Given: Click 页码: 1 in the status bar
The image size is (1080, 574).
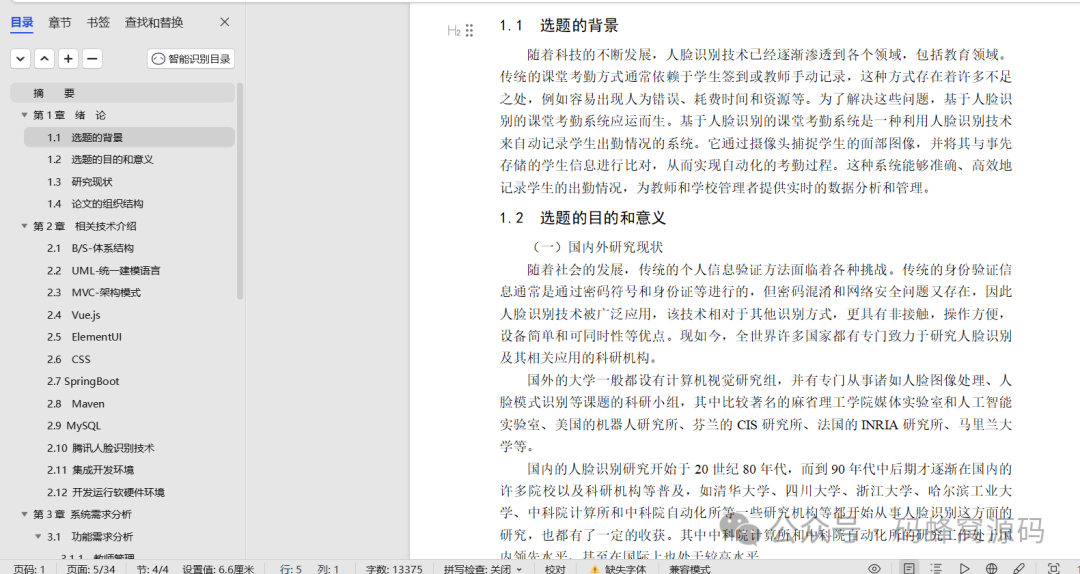Looking at the screenshot, I should pyautogui.click(x=30, y=568).
